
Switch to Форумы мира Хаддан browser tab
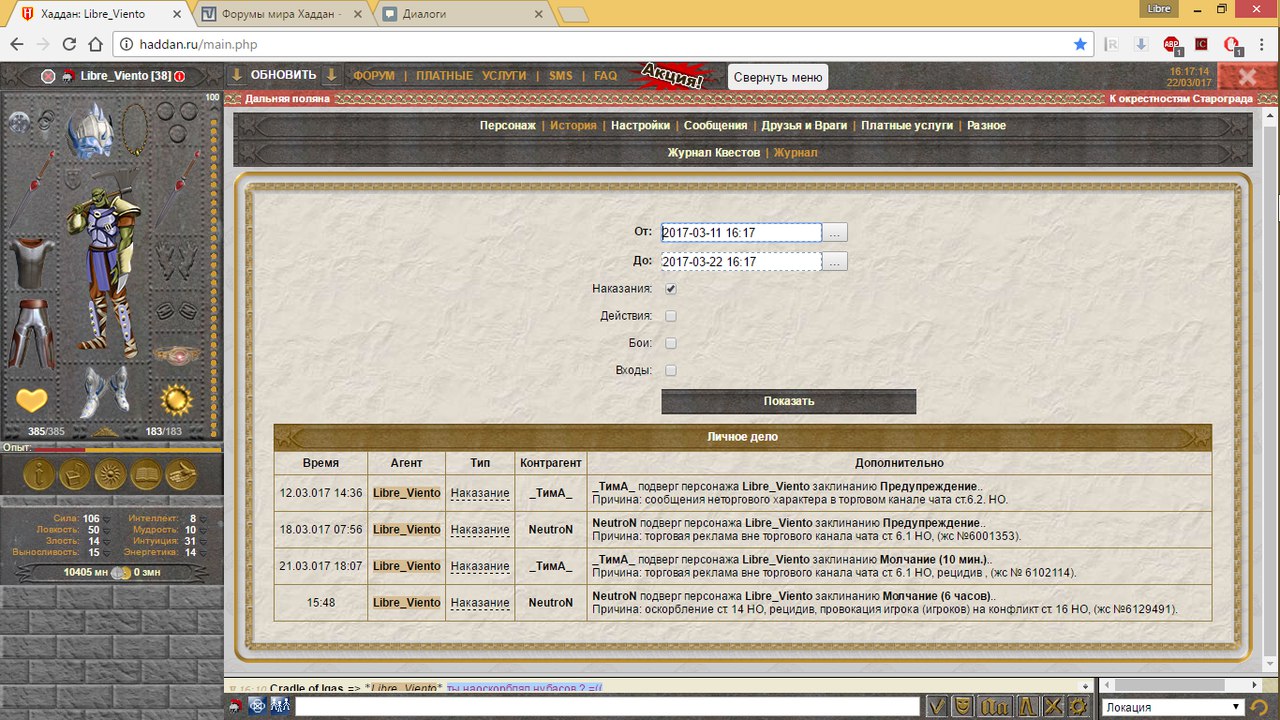pyautogui.click(x=283, y=14)
